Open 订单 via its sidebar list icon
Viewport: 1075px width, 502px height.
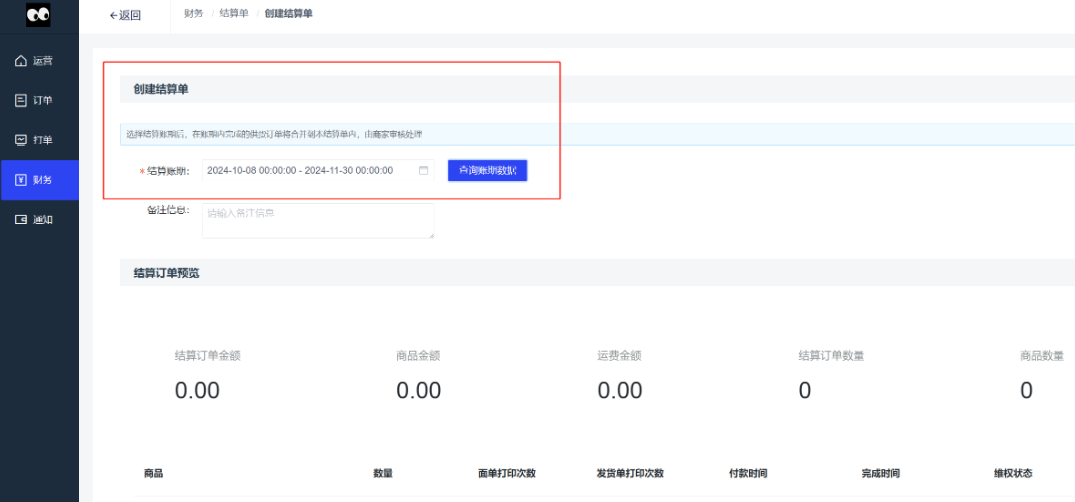pos(20,100)
